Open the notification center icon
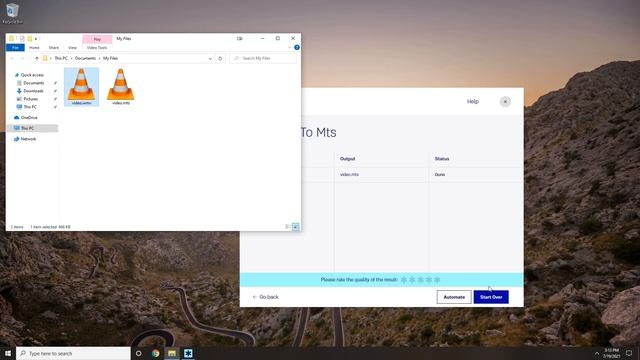Viewport: 640px width, 360px height. [629, 353]
